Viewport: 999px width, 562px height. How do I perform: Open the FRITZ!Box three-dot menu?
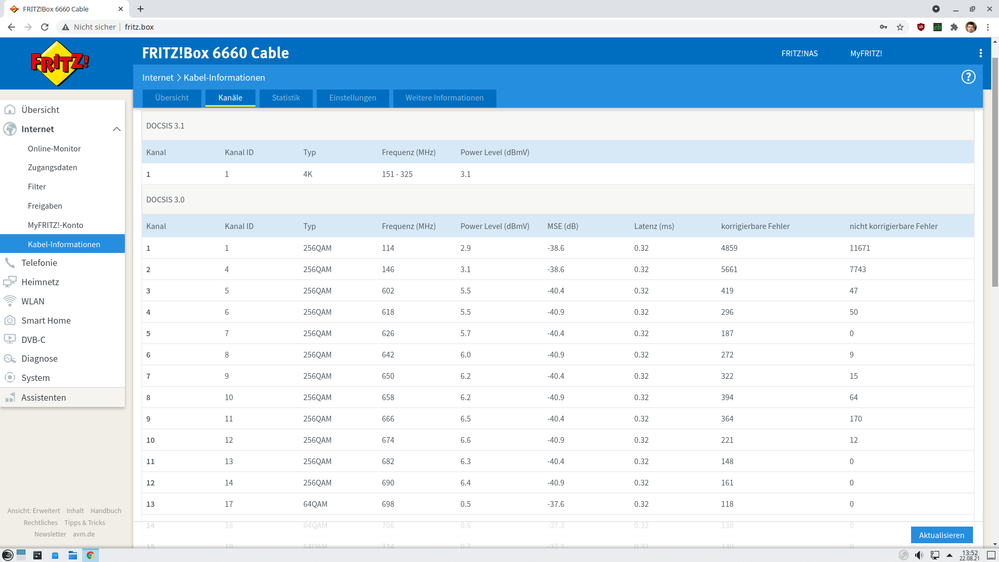tap(980, 53)
